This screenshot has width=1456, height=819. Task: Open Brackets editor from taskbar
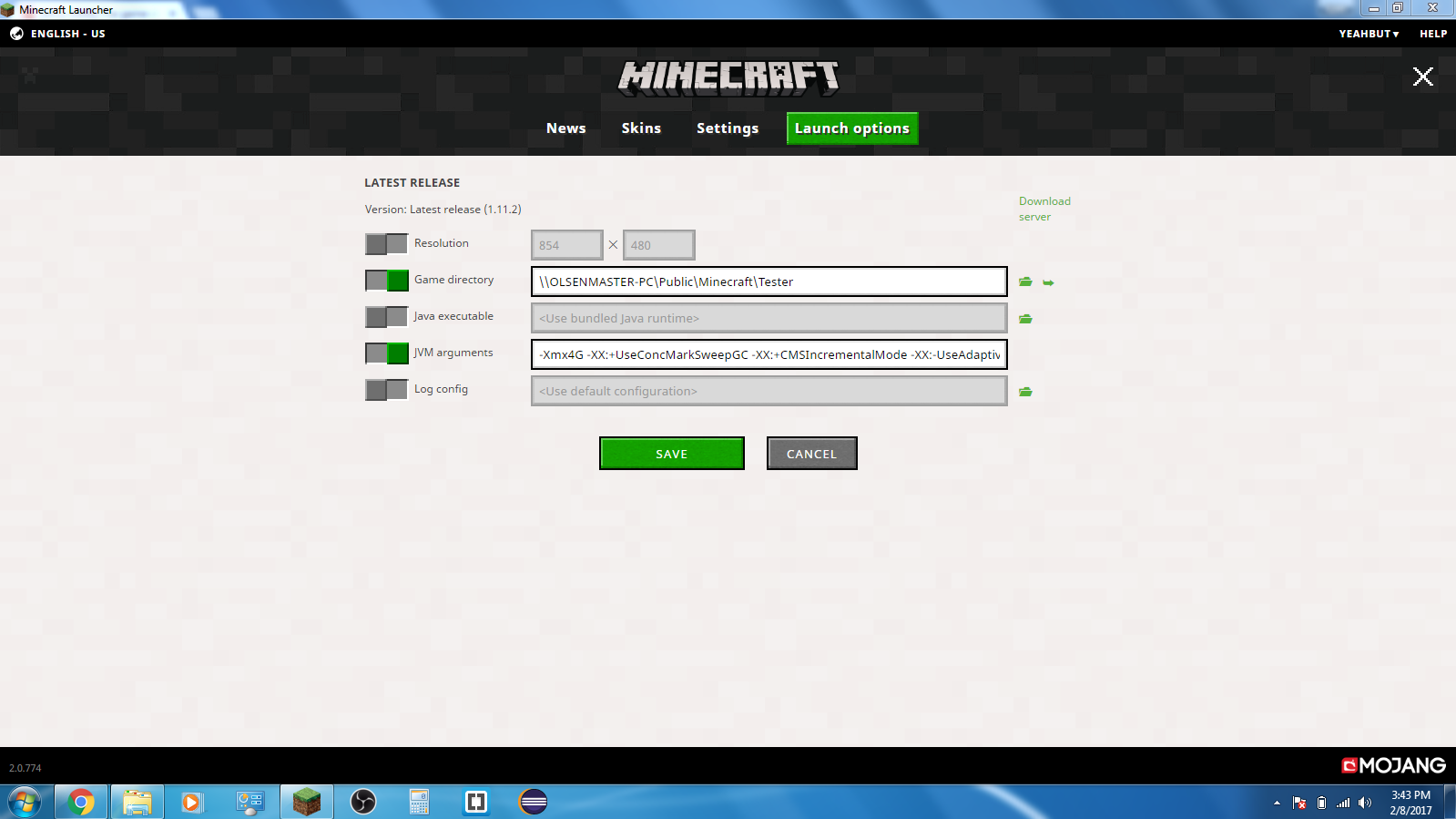[476, 803]
